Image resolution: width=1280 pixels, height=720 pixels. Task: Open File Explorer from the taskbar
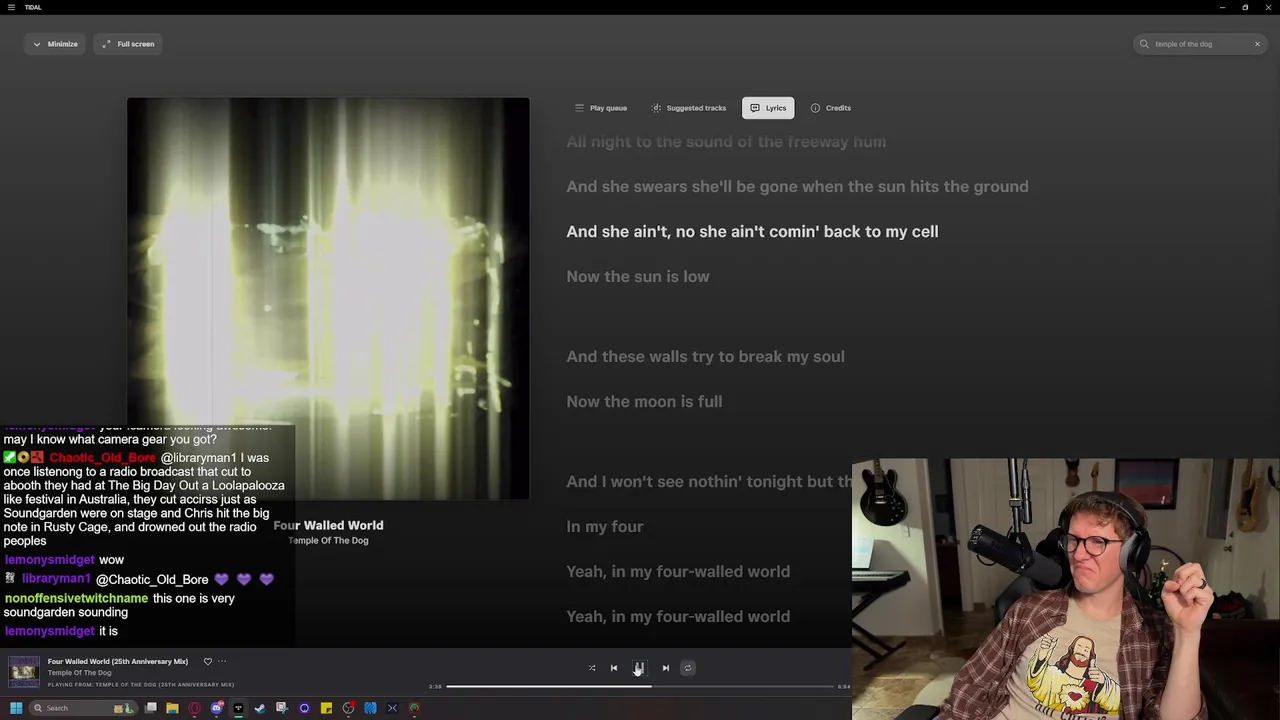coord(173,708)
